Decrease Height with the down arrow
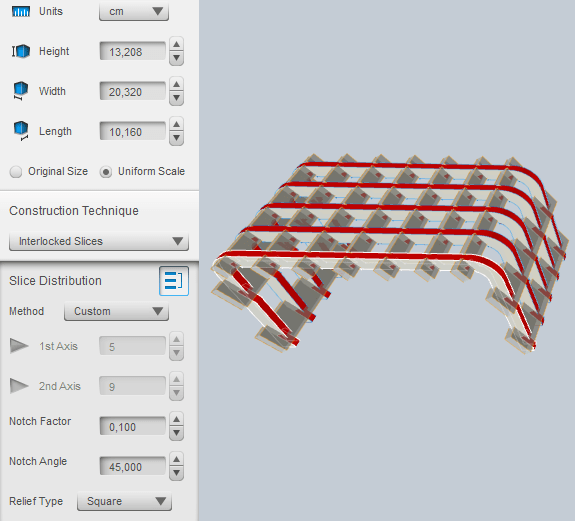Screen dimensions: 575x521 (176, 58)
